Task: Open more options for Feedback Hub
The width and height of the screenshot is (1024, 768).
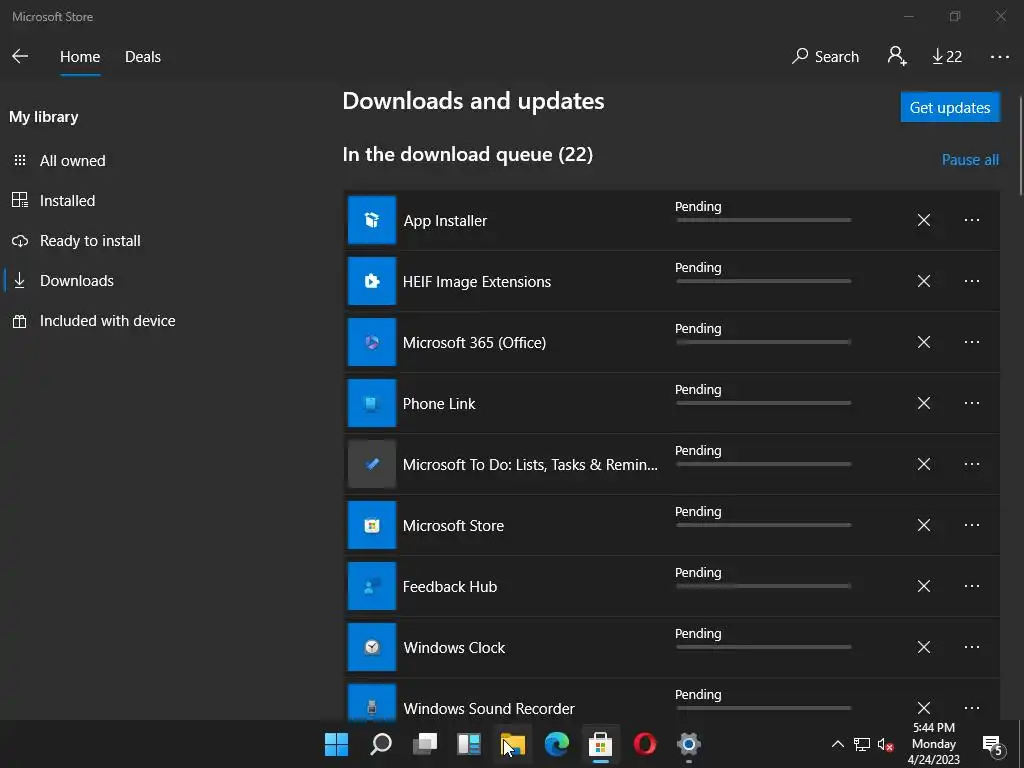Action: coord(972,586)
